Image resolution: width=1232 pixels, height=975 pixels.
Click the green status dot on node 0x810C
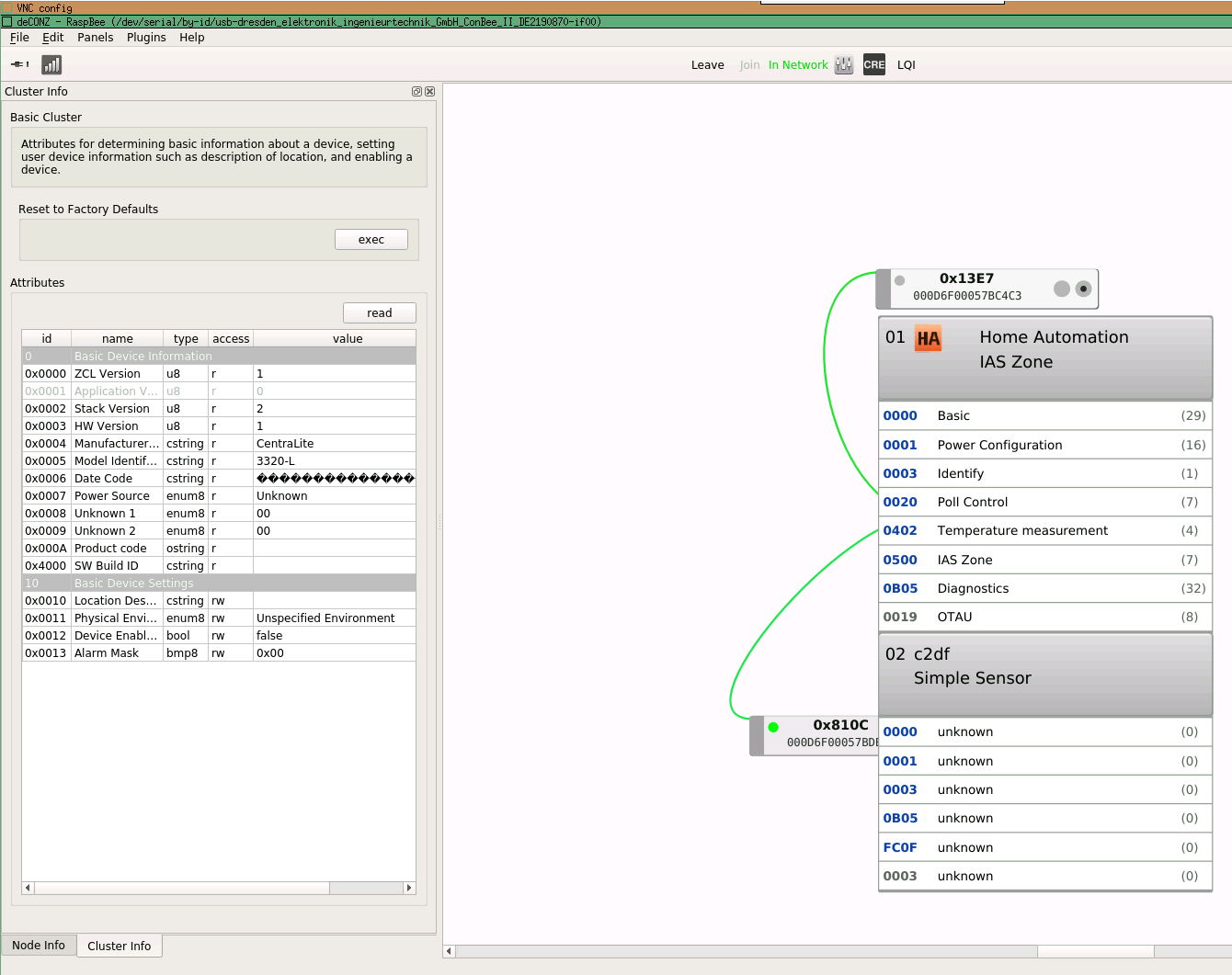click(772, 725)
